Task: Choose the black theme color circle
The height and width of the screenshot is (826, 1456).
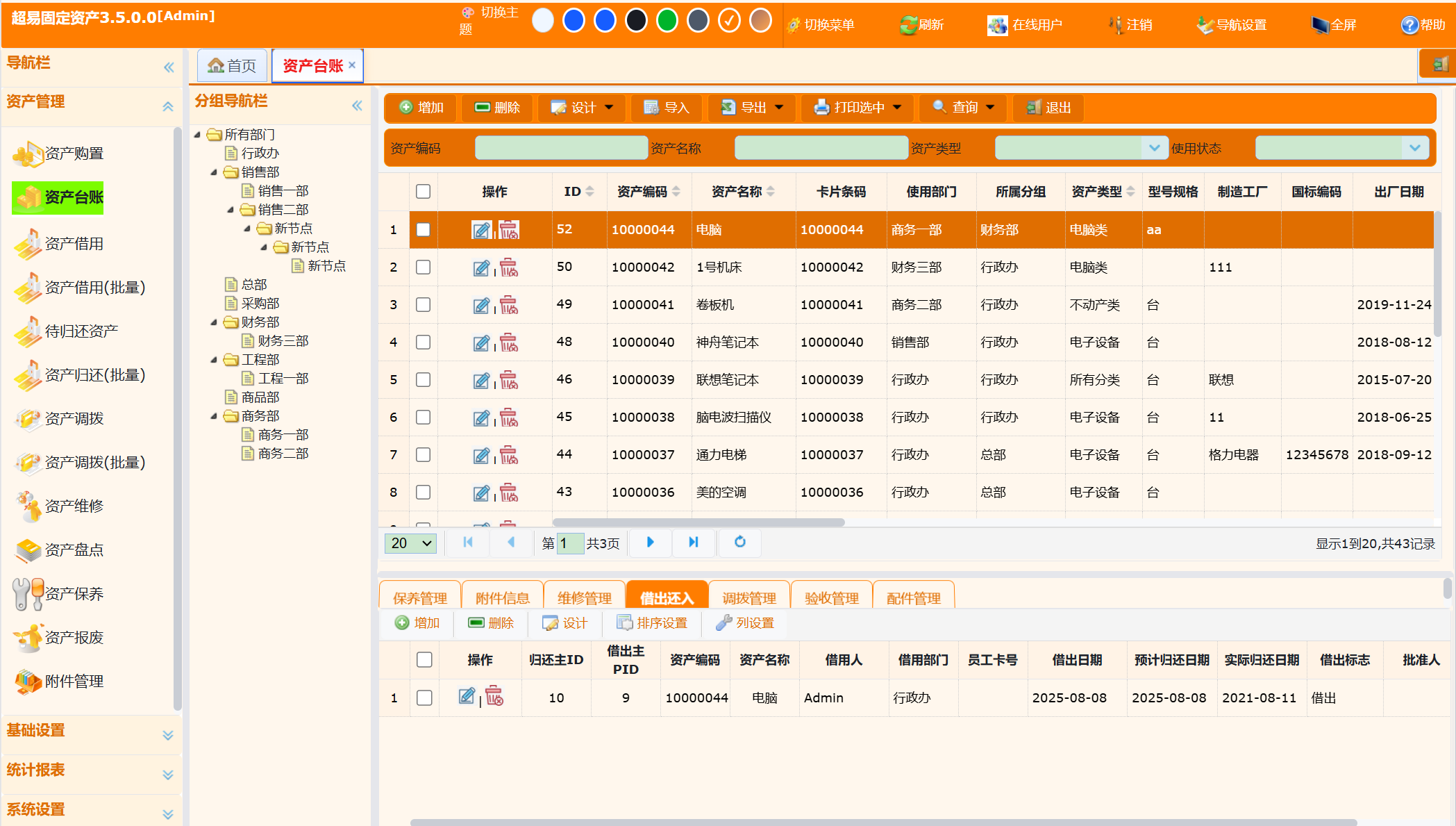Action: (636, 21)
